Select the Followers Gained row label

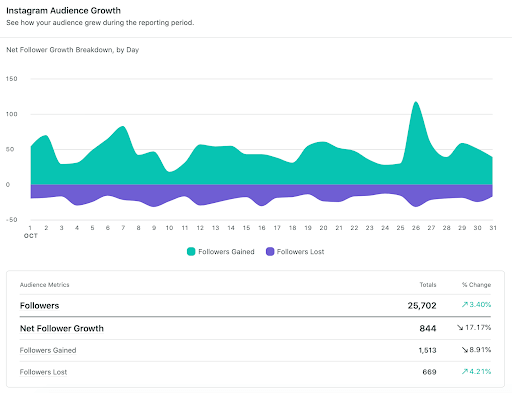(x=48, y=350)
